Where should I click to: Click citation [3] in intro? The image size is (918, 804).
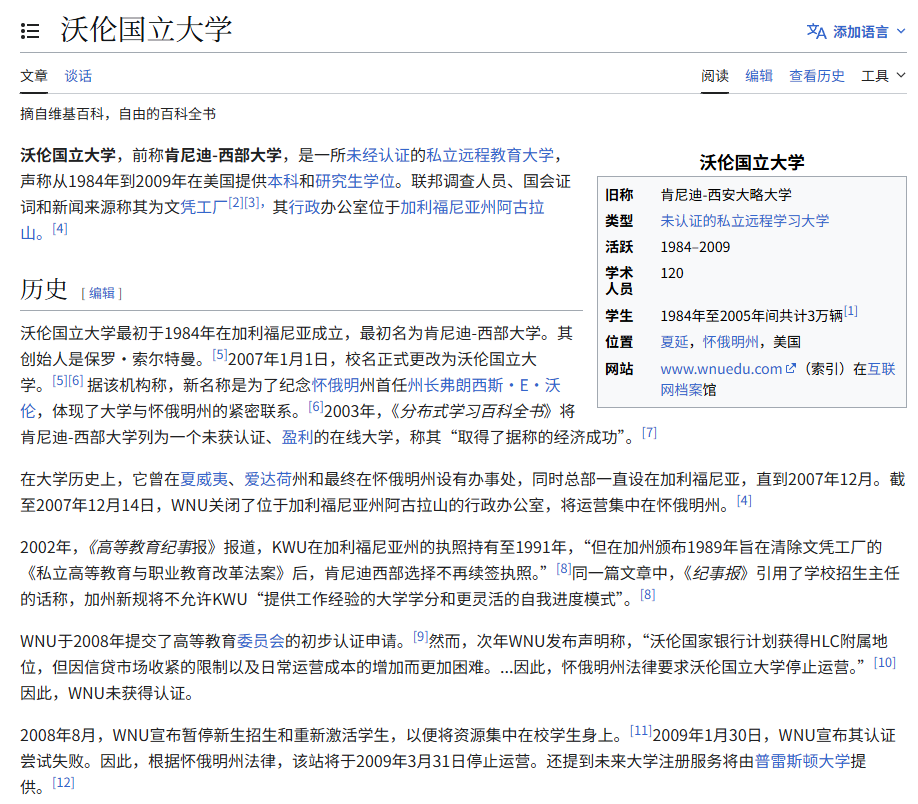click(x=252, y=203)
